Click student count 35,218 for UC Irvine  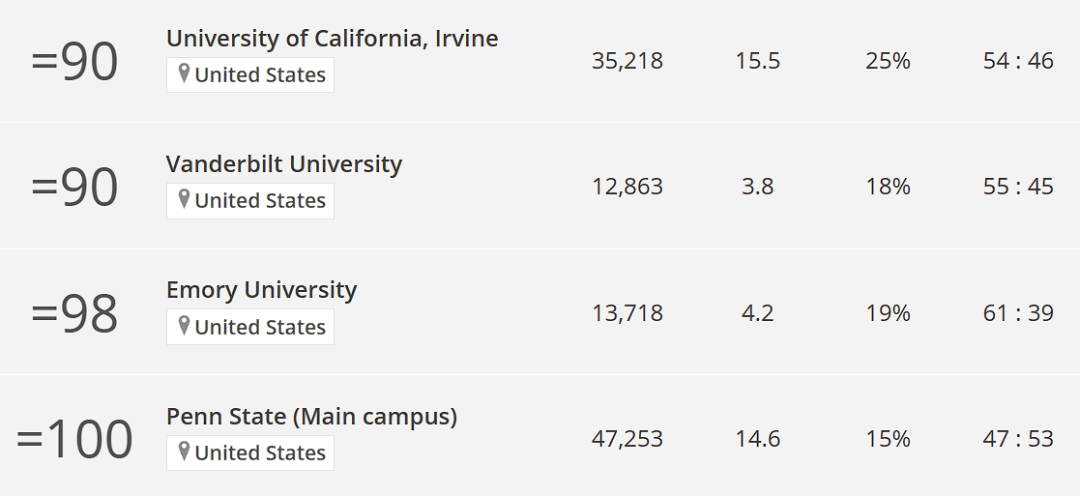click(627, 61)
